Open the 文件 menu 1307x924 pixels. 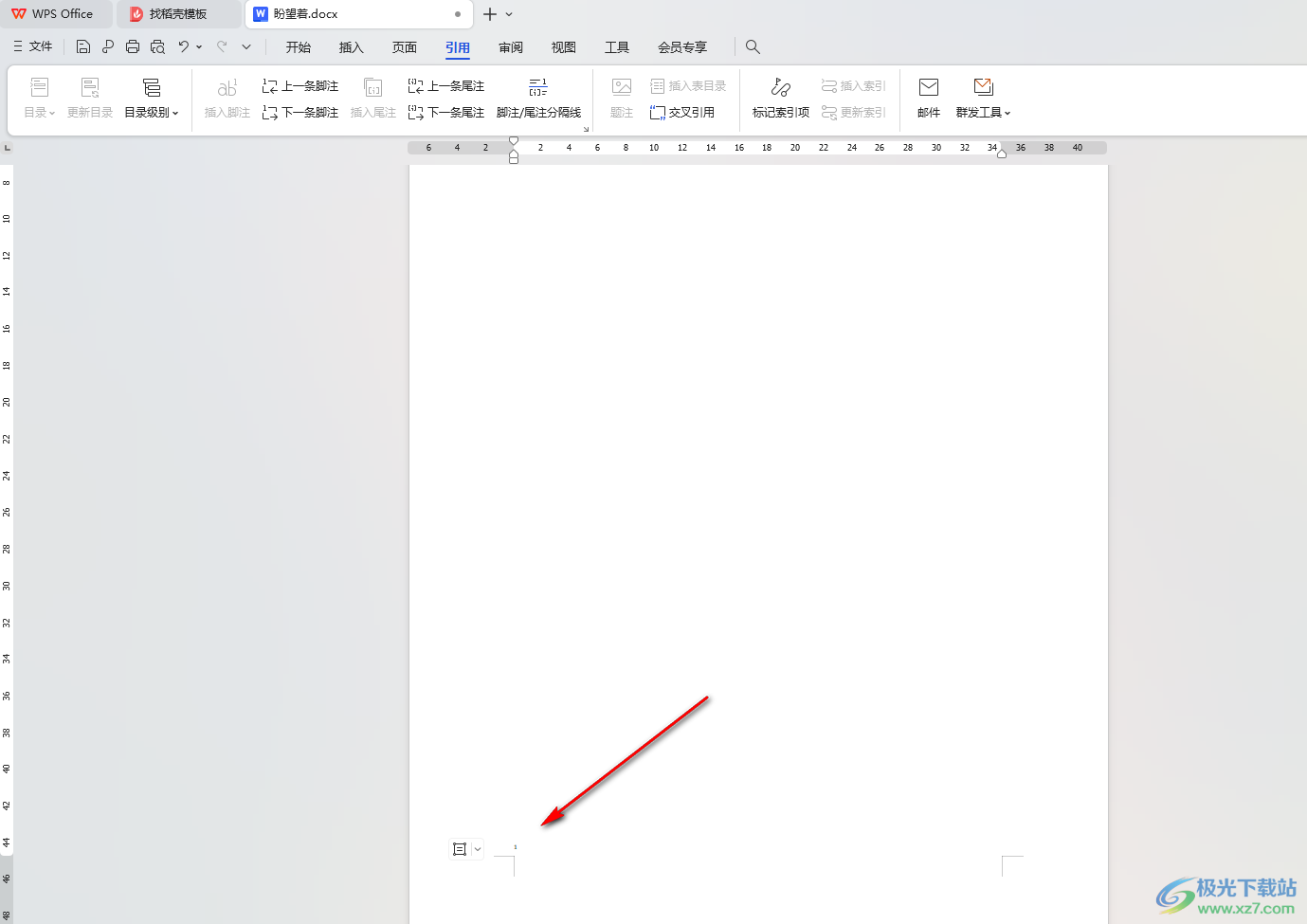pos(33,46)
